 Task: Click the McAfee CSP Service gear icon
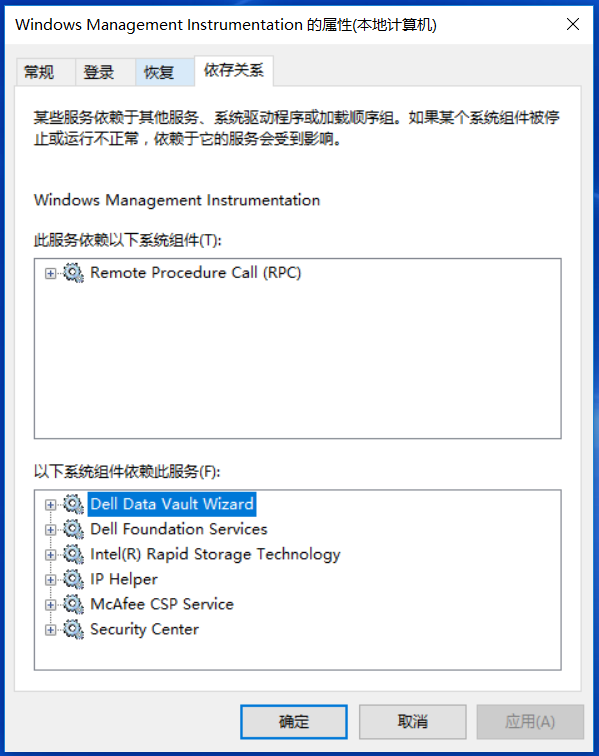click(73, 605)
